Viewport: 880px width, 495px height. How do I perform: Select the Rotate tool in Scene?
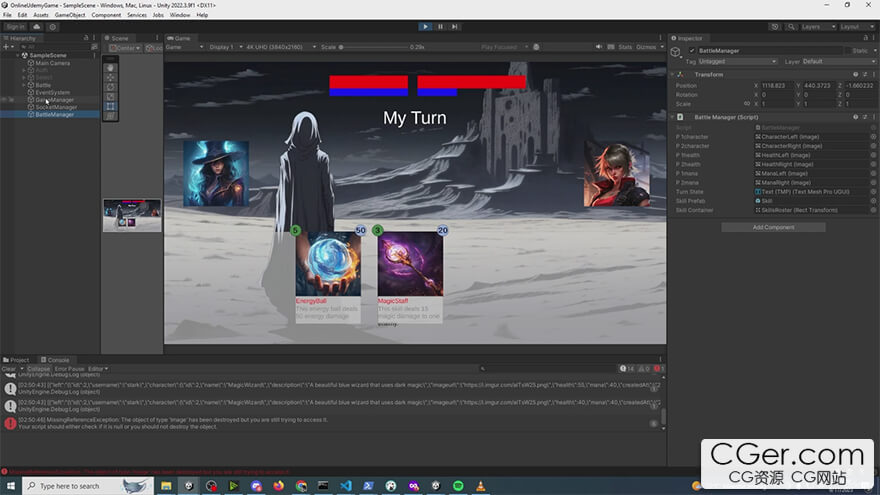pyautogui.click(x=111, y=87)
